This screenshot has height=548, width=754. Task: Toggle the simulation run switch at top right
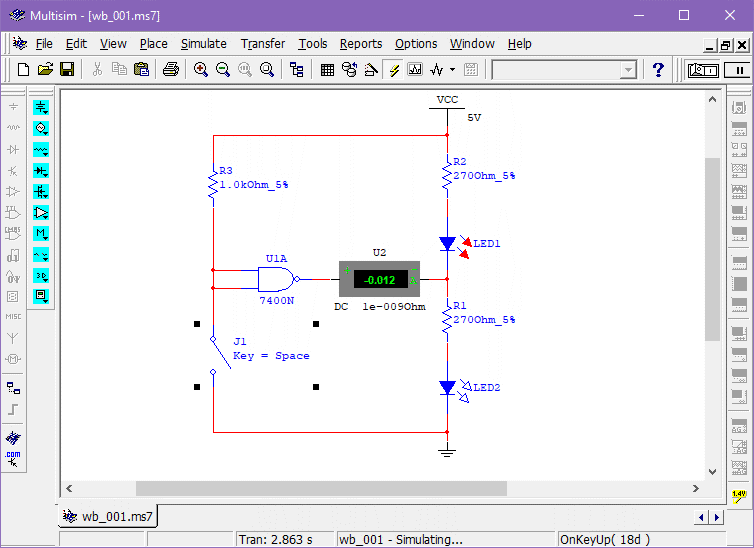(703, 69)
